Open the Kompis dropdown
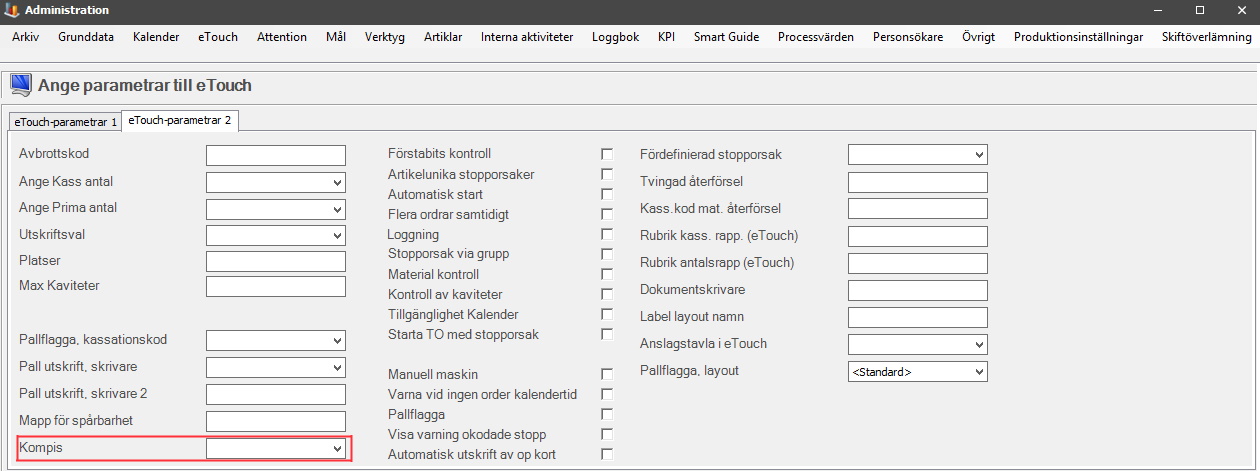 276,449
